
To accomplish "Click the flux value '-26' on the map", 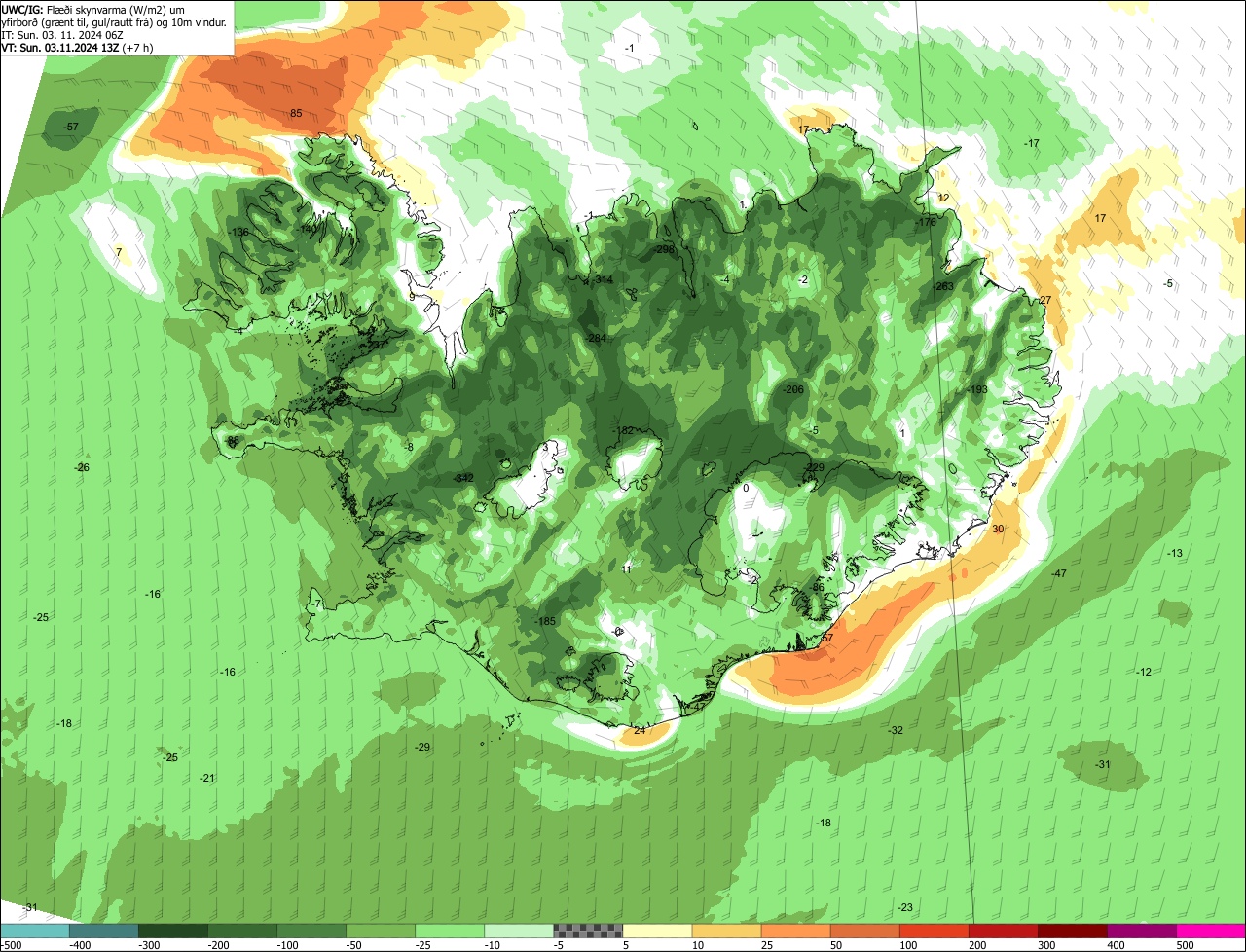I will tap(83, 468).
